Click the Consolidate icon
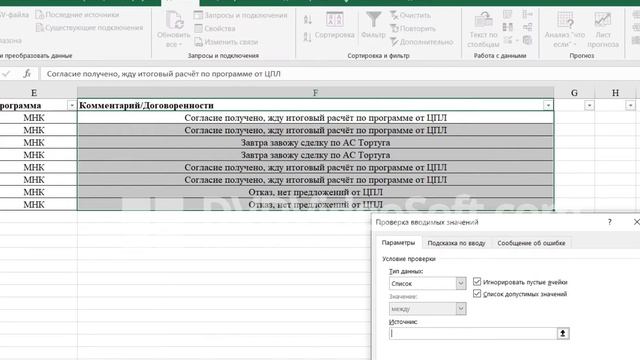 527,15
